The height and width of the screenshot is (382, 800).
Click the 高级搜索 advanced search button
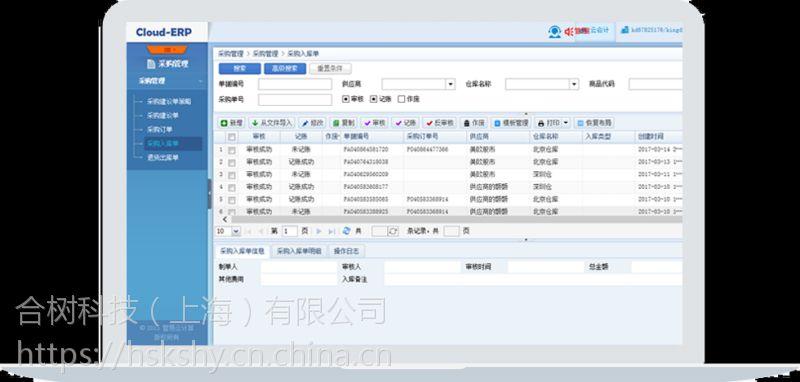285,69
